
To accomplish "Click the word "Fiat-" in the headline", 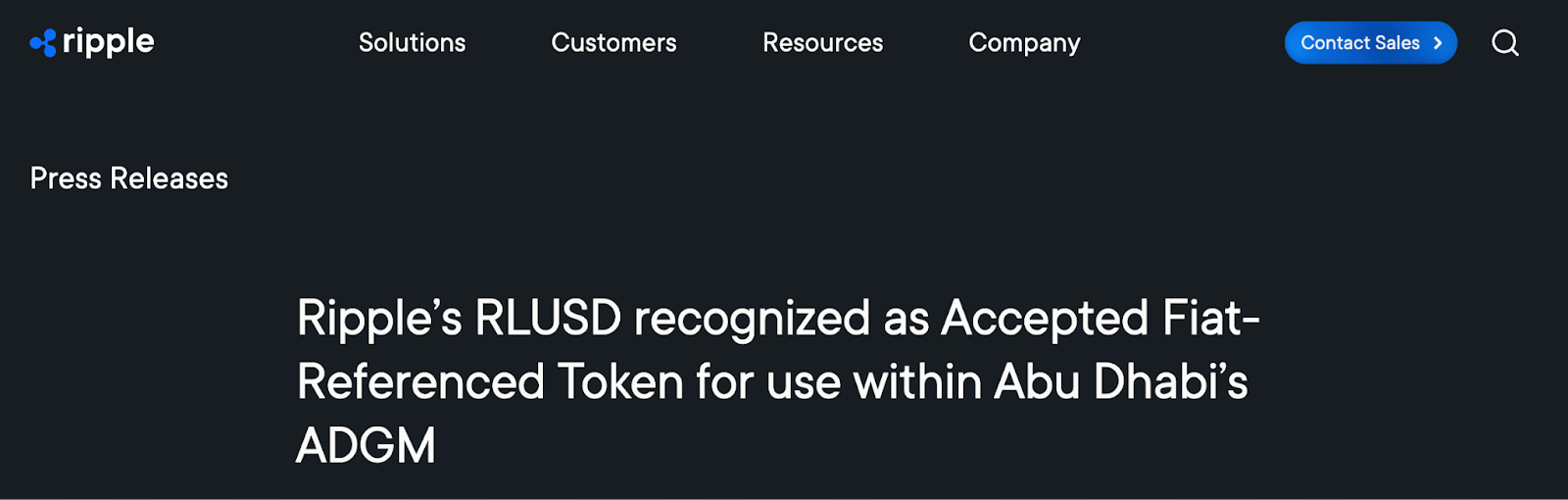I will 1211,319.
